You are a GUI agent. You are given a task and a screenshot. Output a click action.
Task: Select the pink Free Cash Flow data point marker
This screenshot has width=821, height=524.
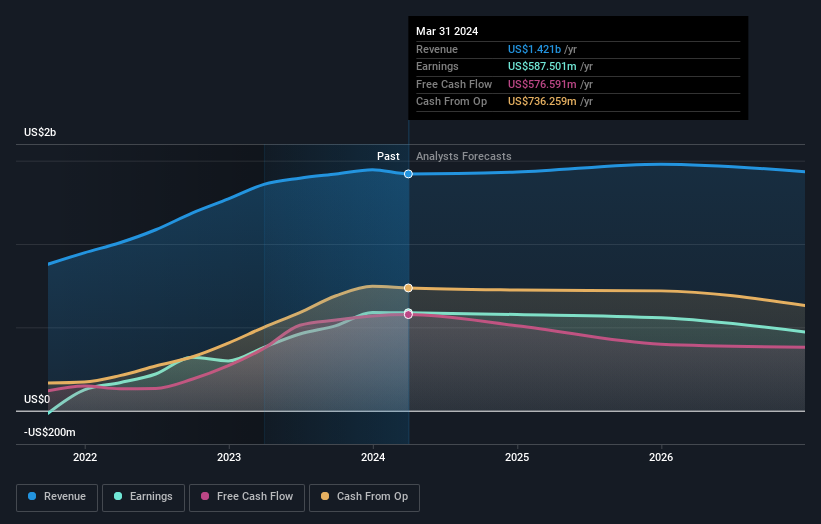point(408,314)
